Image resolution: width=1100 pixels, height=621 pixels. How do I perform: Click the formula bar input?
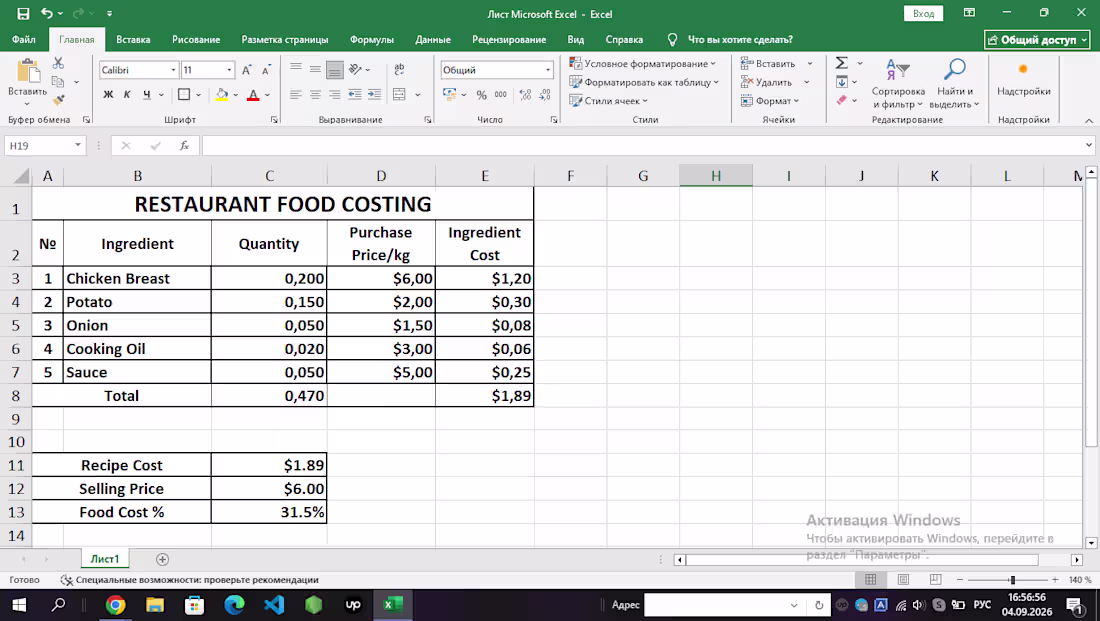pyautogui.click(x=642, y=145)
